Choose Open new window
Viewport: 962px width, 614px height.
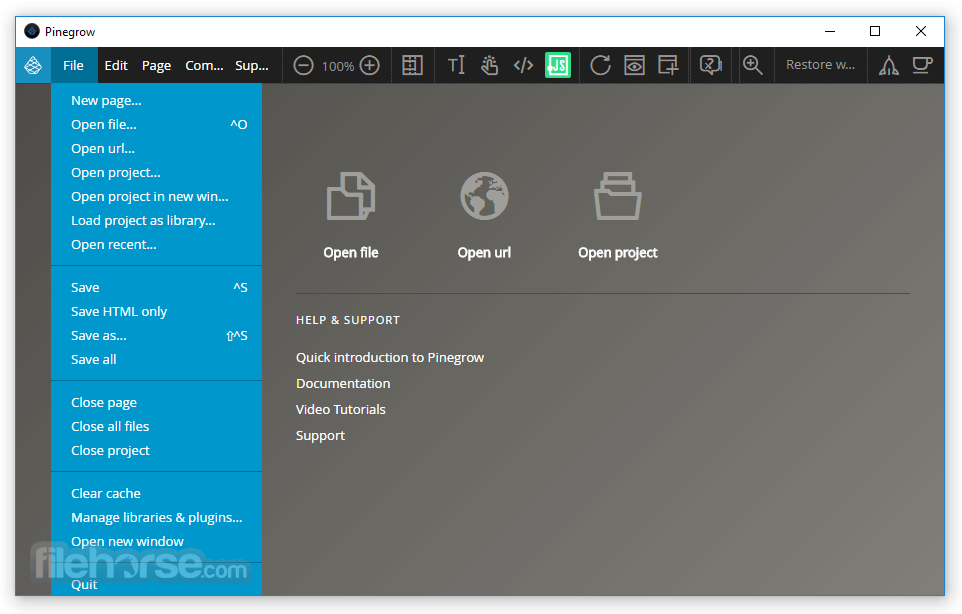point(156,541)
